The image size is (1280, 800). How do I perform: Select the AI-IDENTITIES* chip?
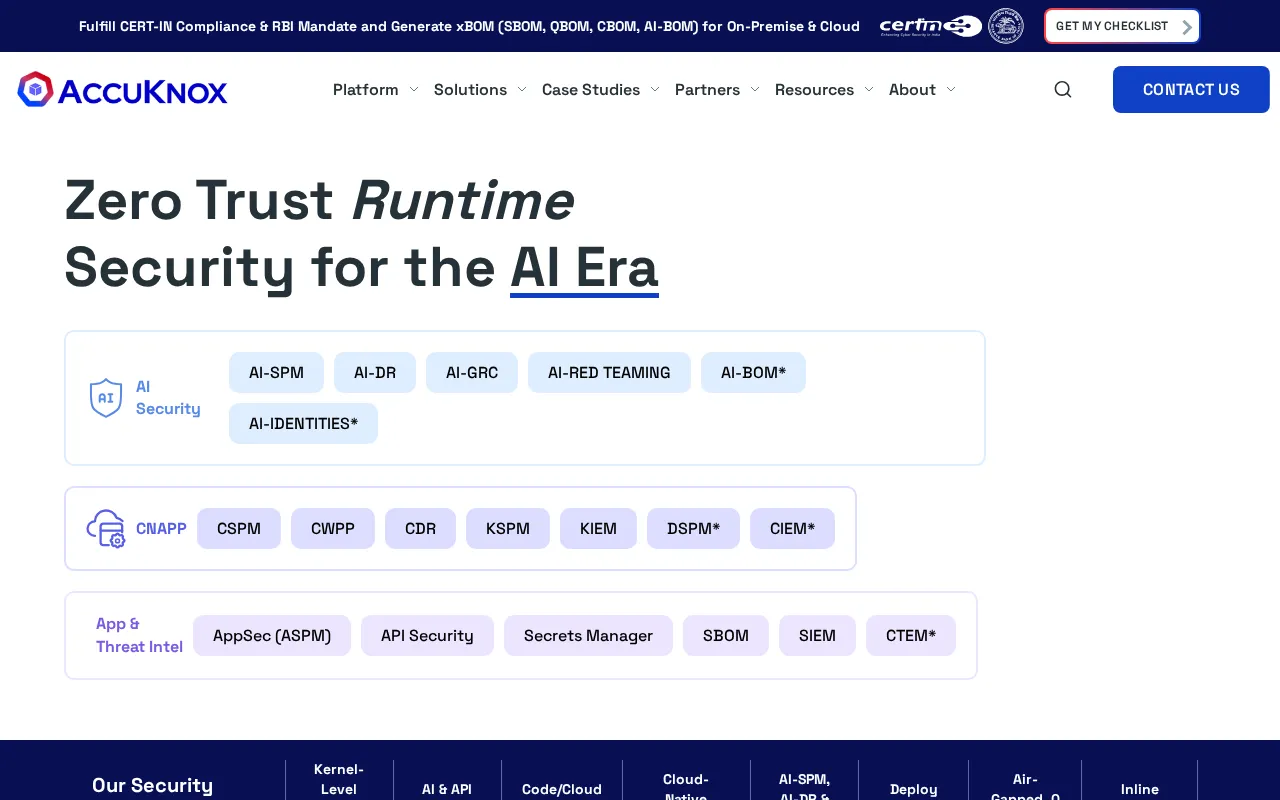coord(303,424)
